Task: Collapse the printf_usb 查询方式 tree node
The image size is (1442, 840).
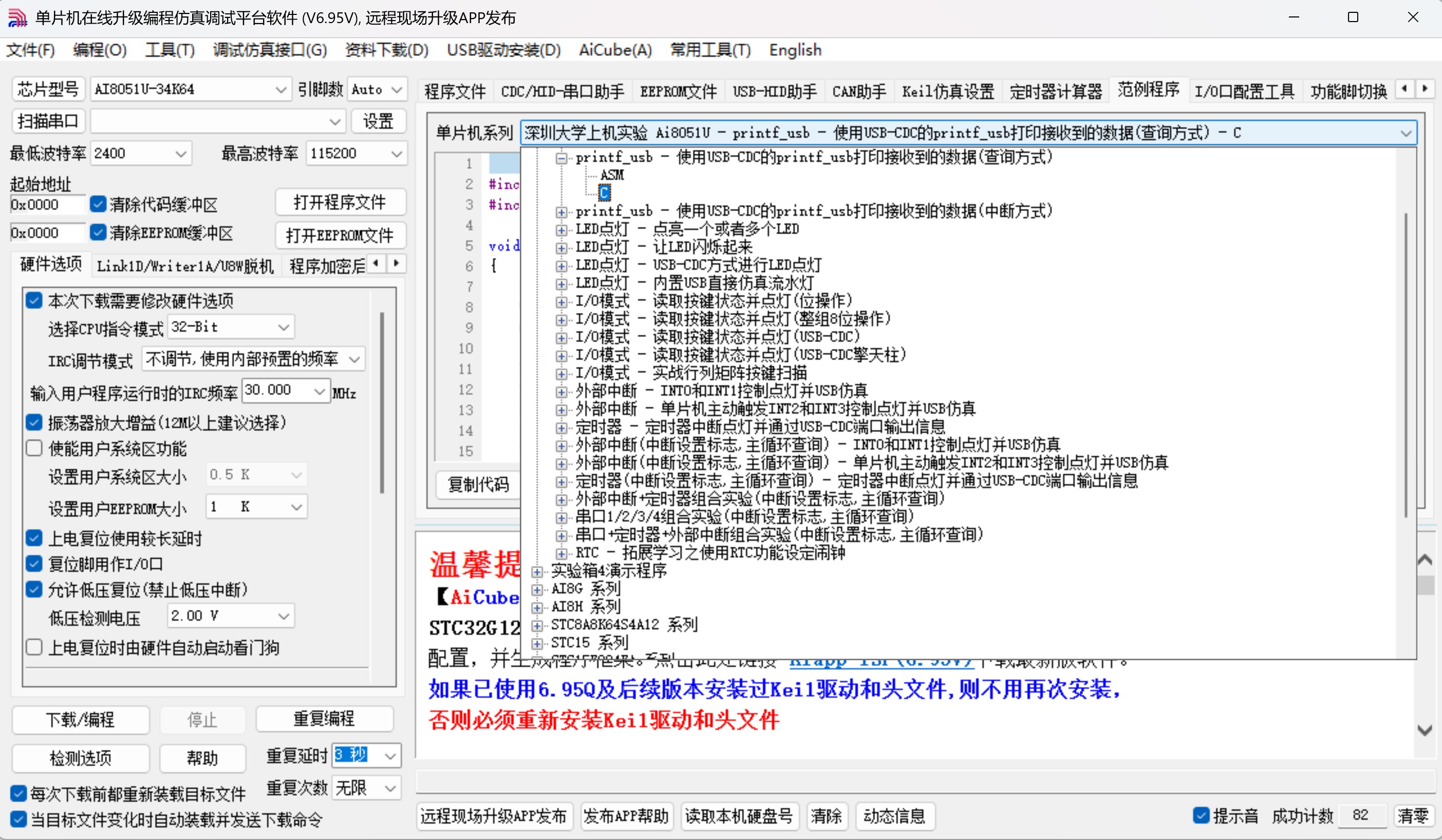Action: tap(561, 158)
